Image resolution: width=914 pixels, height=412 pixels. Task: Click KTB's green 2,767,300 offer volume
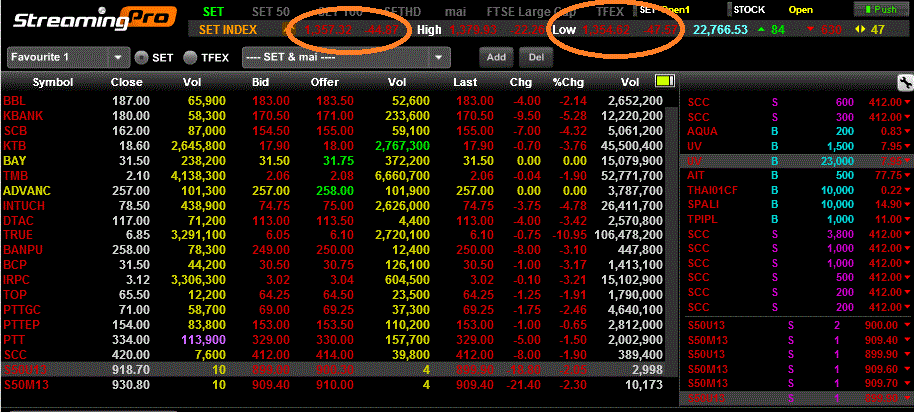(404, 146)
